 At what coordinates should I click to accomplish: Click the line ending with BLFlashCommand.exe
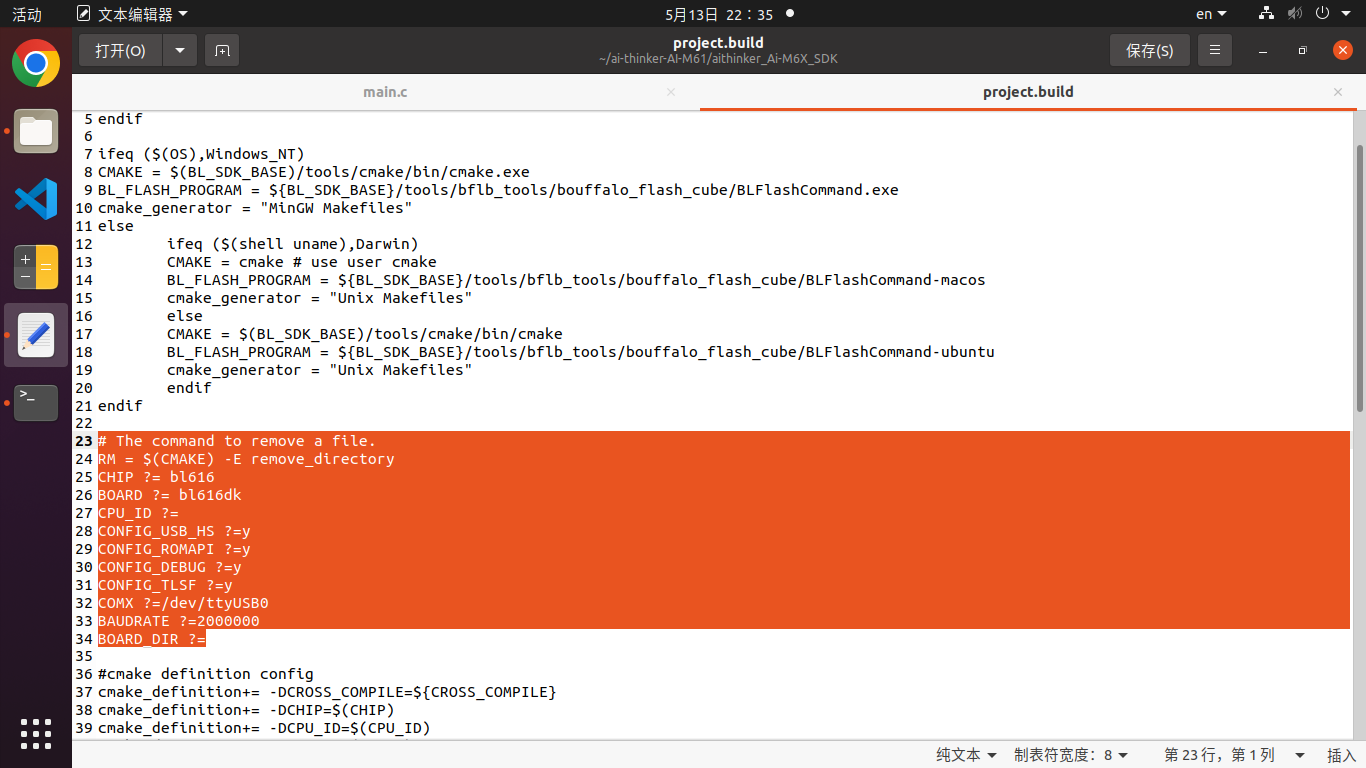tap(498, 190)
